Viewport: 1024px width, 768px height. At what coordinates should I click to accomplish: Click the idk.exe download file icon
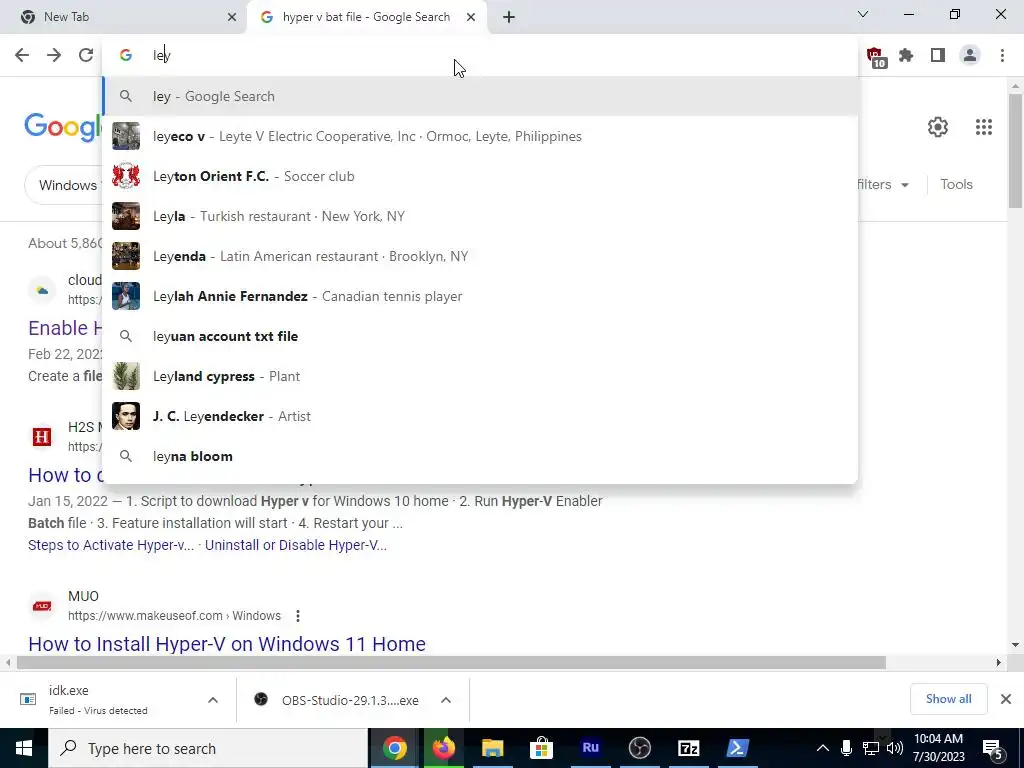point(28,699)
